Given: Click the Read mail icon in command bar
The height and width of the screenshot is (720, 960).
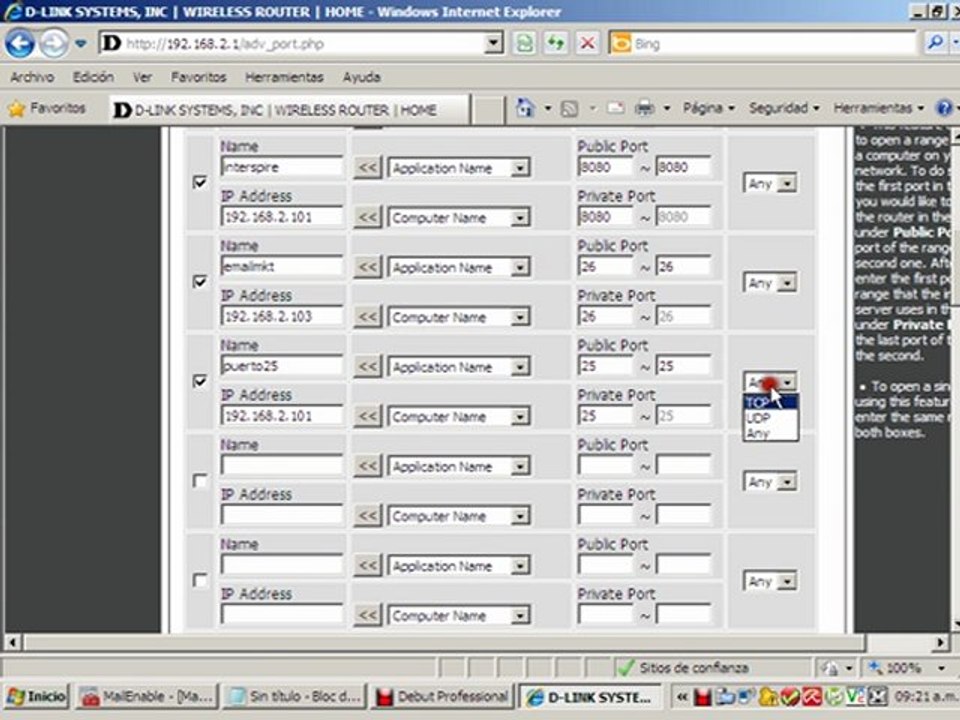Looking at the screenshot, I should [615, 109].
